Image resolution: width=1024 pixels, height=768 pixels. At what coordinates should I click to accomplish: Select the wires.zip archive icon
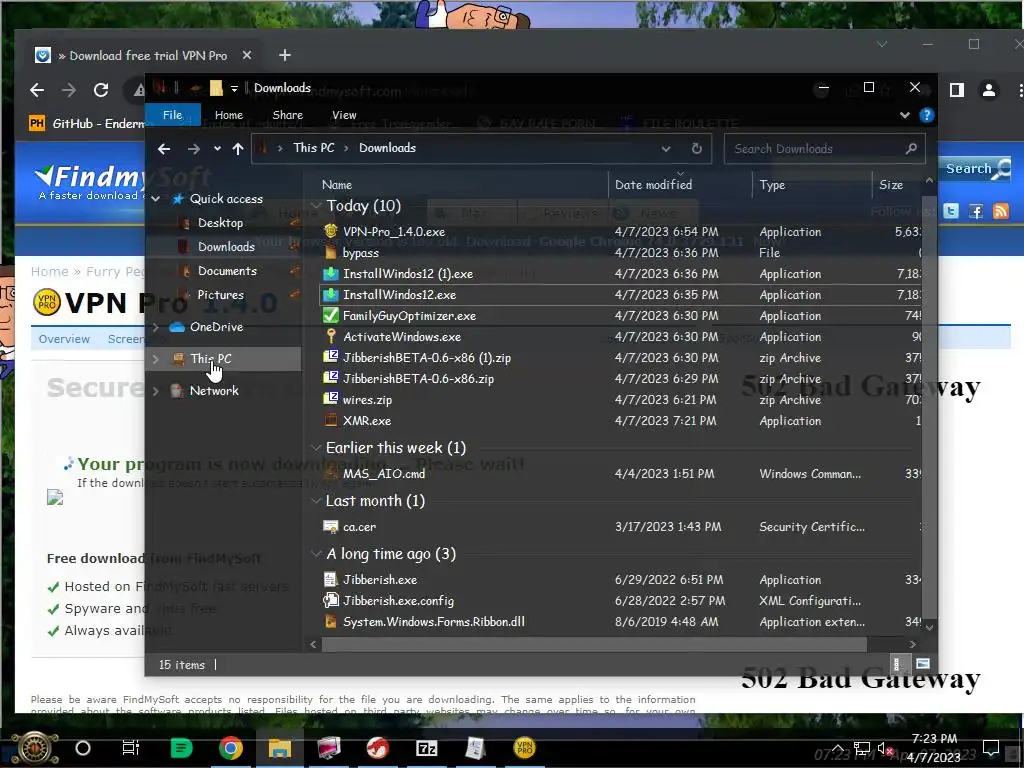click(x=331, y=399)
